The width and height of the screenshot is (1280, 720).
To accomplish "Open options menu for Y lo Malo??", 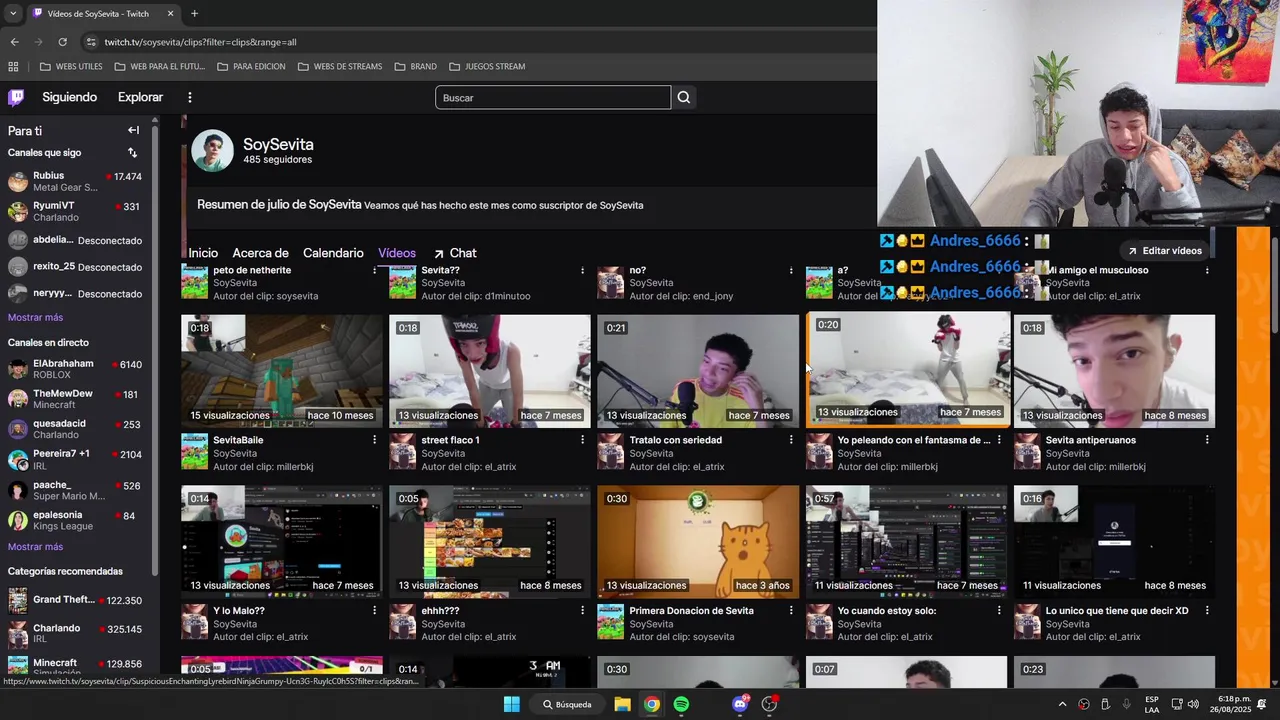I will 375,611.
